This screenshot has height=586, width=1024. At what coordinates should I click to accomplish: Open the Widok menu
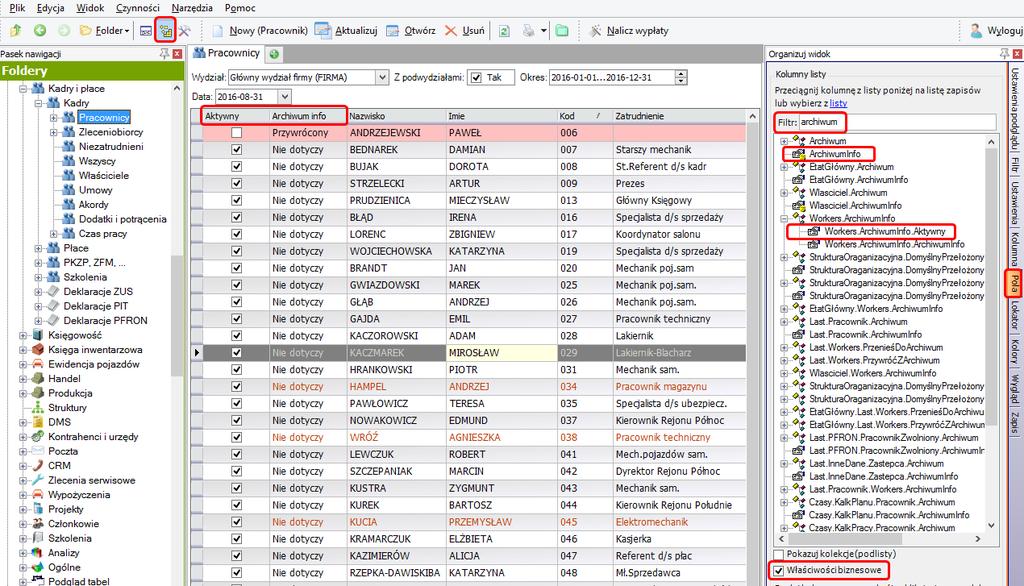coord(90,8)
